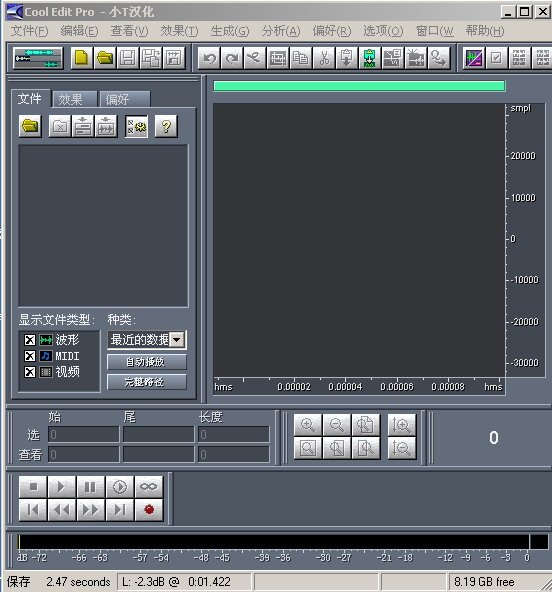Switch to 效果 tab in organizer
The width and height of the screenshot is (552, 592).
click(75, 99)
